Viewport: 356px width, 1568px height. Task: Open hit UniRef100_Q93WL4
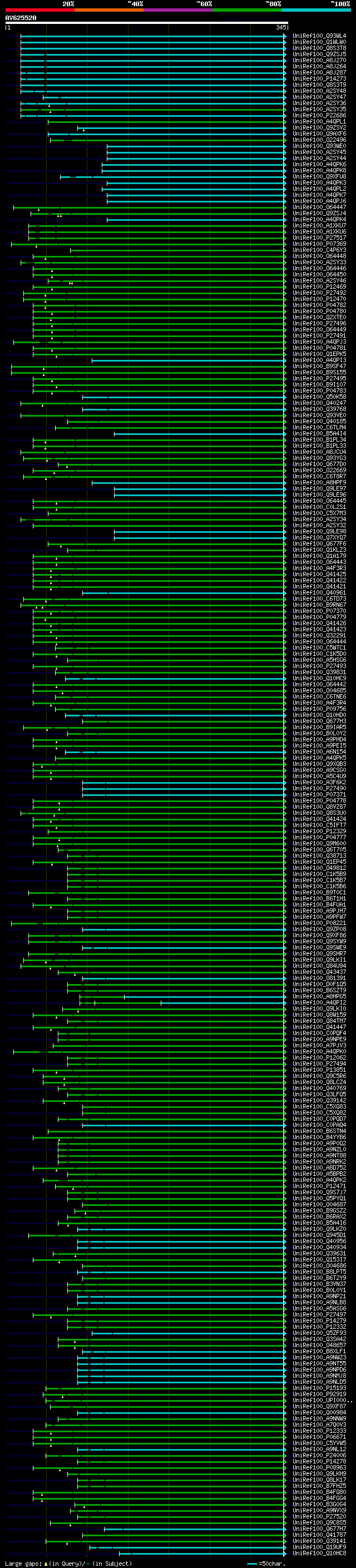319,36
